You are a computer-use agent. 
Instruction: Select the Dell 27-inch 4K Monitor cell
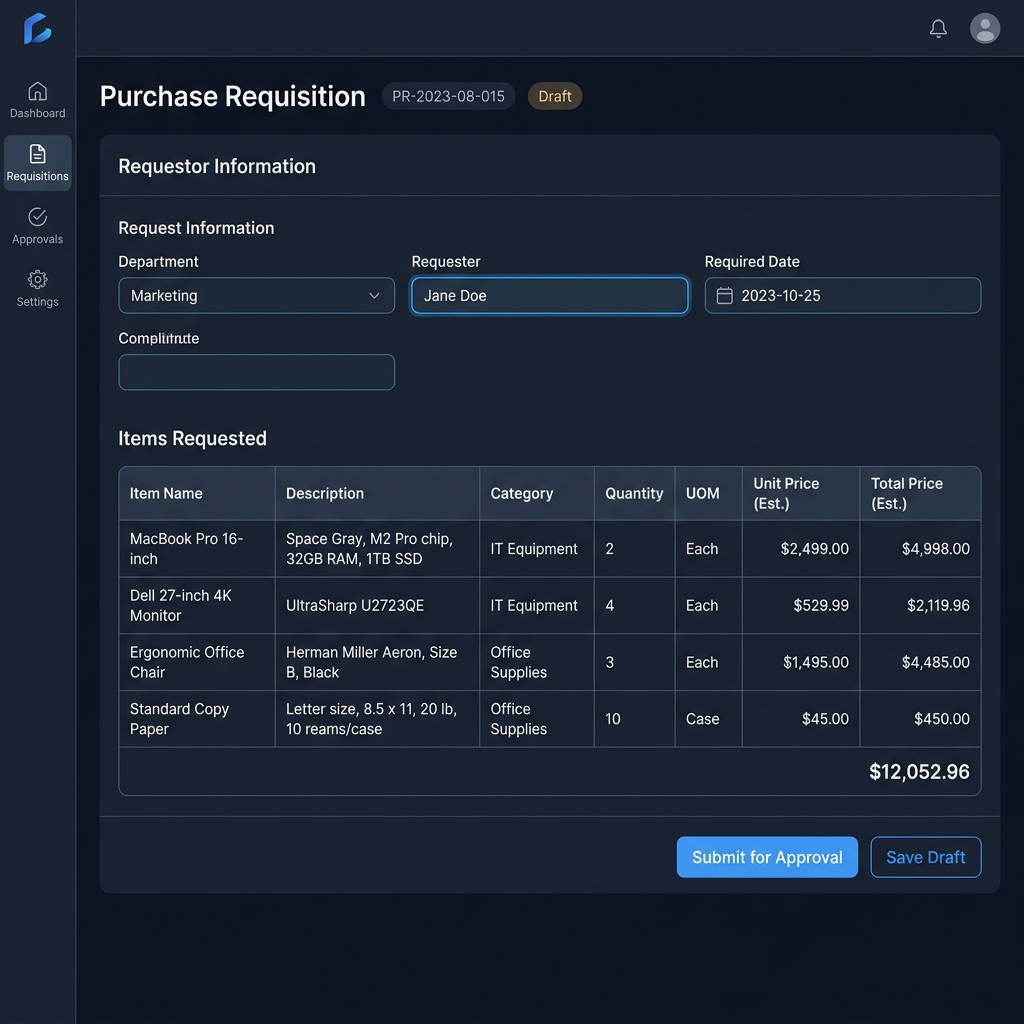click(197, 605)
